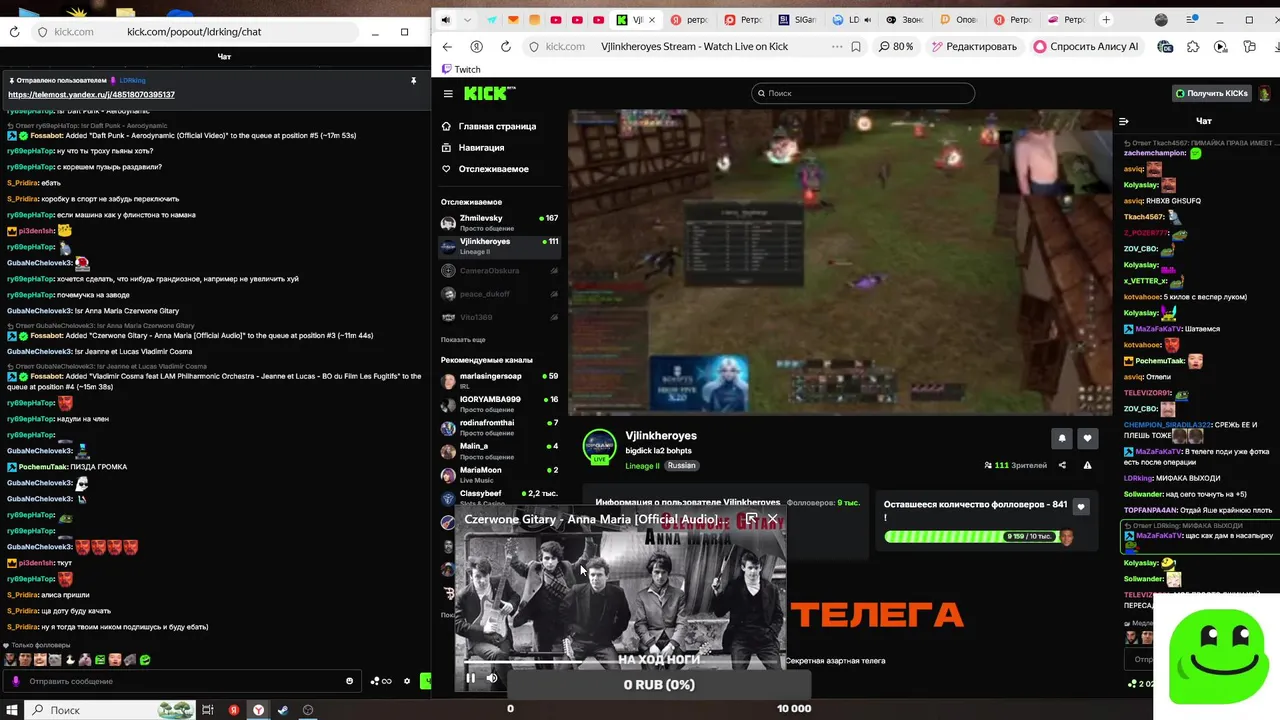Open Steam from the taskbar
Viewport: 1280px width, 720px height.
pos(283,710)
